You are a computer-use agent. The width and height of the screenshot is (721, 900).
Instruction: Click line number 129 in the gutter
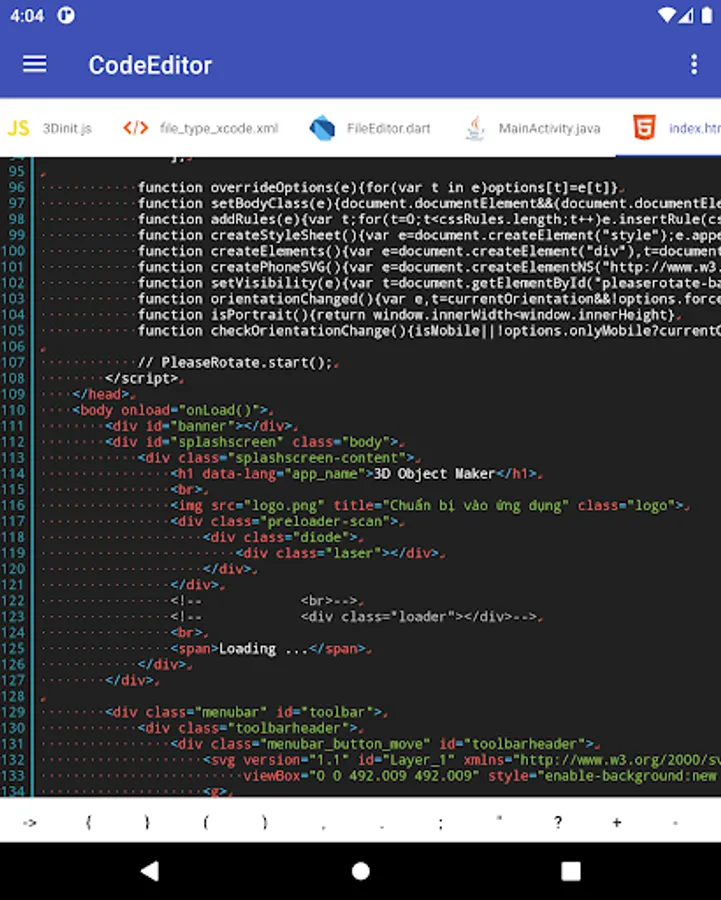[13, 712]
